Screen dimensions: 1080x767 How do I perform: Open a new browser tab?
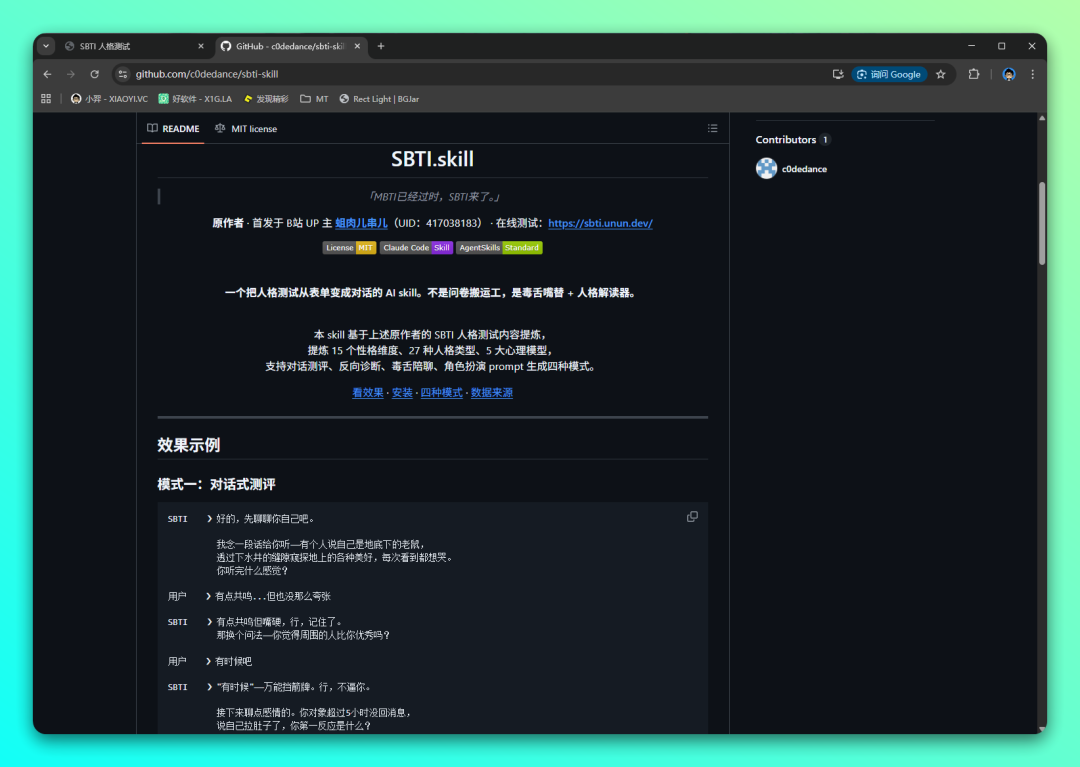click(x=381, y=46)
